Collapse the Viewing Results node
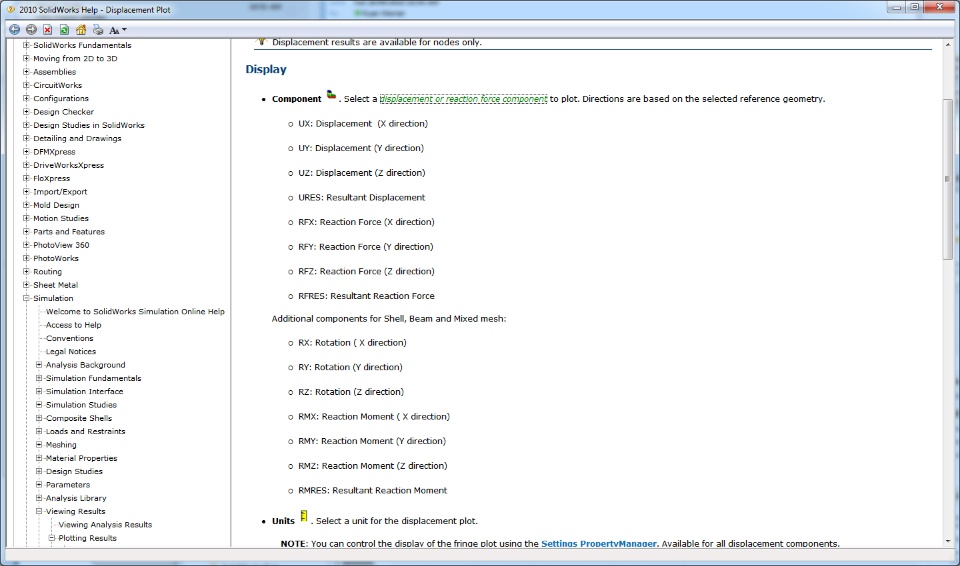Image resolution: width=960 pixels, height=566 pixels. pyautogui.click(x=39, y=511)
